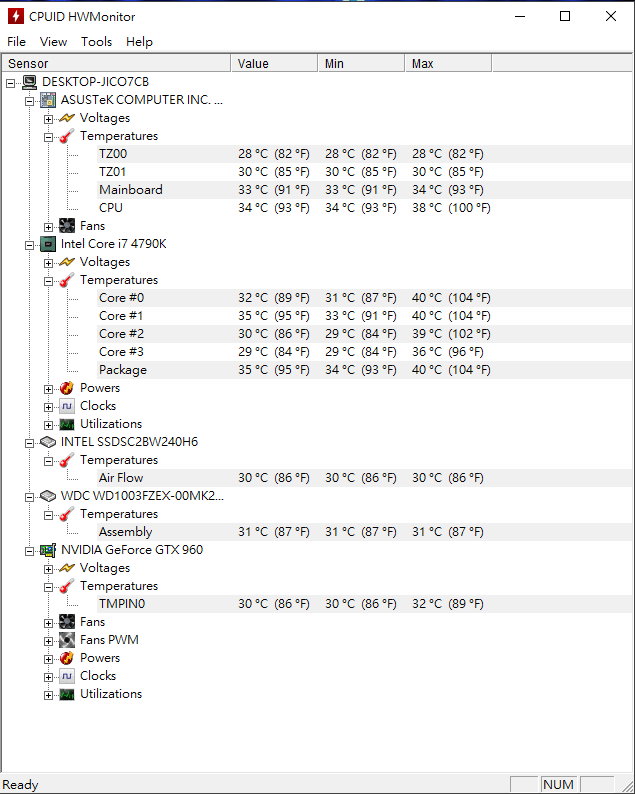Collapse the Intel Core i7 Temperatures node
635x794 pixels.
(48, 281)
